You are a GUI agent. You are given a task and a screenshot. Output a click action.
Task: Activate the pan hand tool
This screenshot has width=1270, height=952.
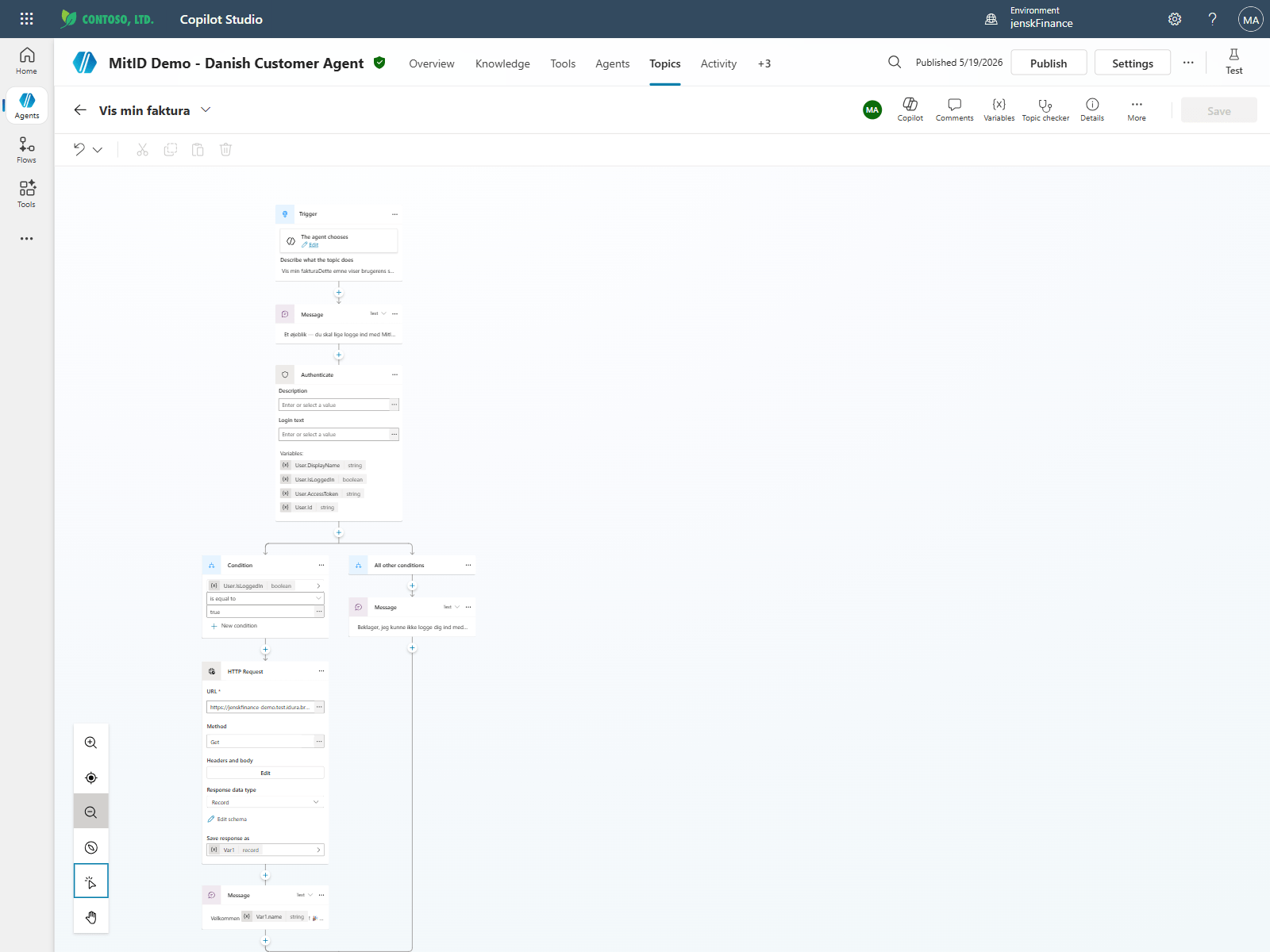pyautogui.click(x=91, y=916)
